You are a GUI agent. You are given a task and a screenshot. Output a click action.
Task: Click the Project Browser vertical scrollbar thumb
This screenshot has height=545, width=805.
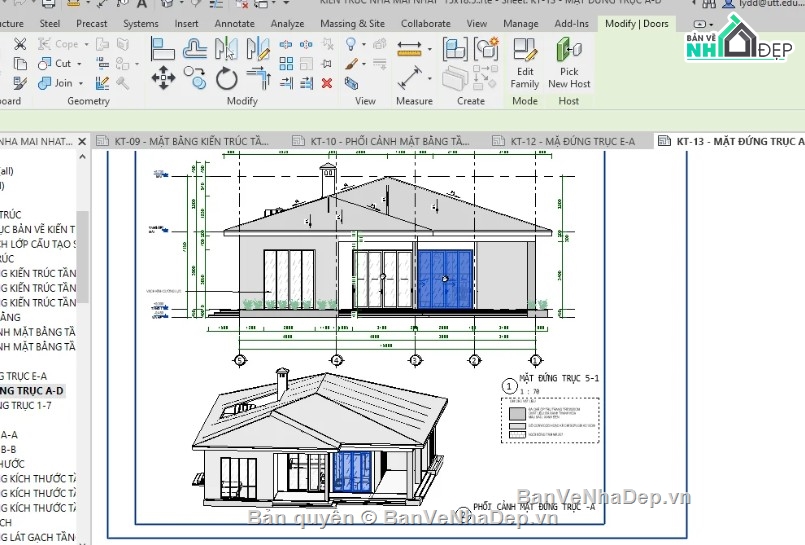82,257
